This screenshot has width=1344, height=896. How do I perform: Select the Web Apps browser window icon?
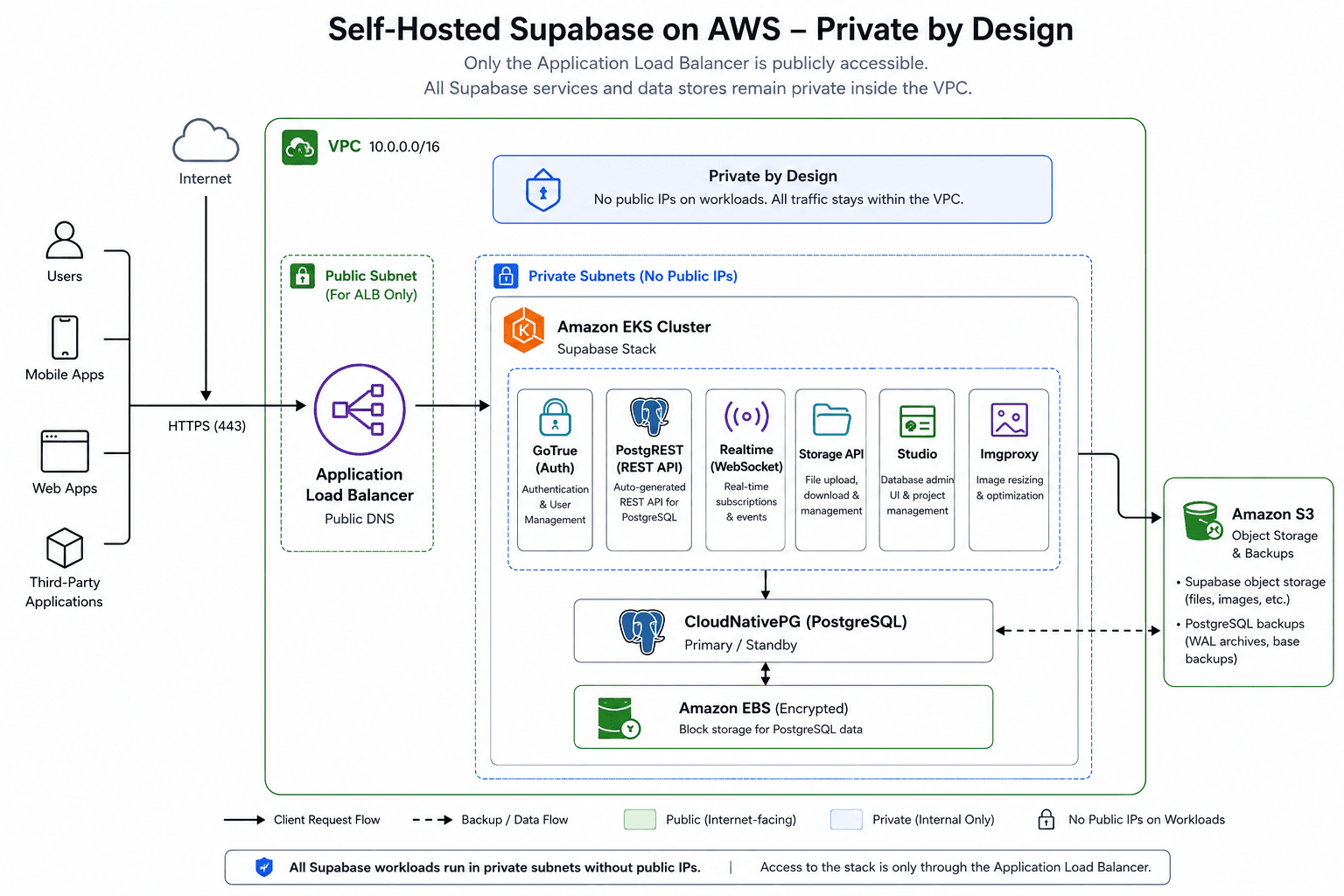pyautogui.click(x=65, y=451)
